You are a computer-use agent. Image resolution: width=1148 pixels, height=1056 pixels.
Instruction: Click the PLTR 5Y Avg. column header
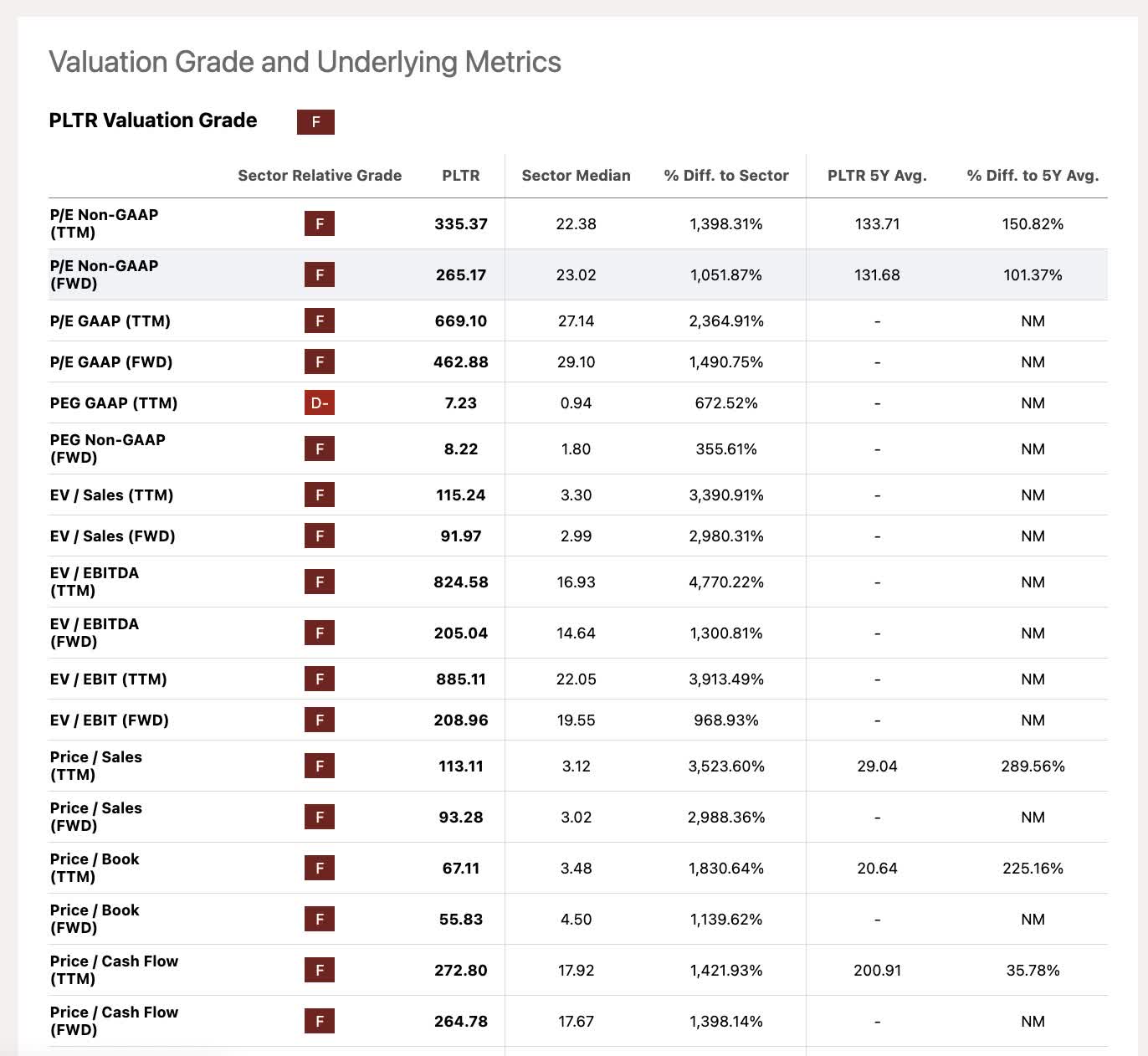point(878,176)
